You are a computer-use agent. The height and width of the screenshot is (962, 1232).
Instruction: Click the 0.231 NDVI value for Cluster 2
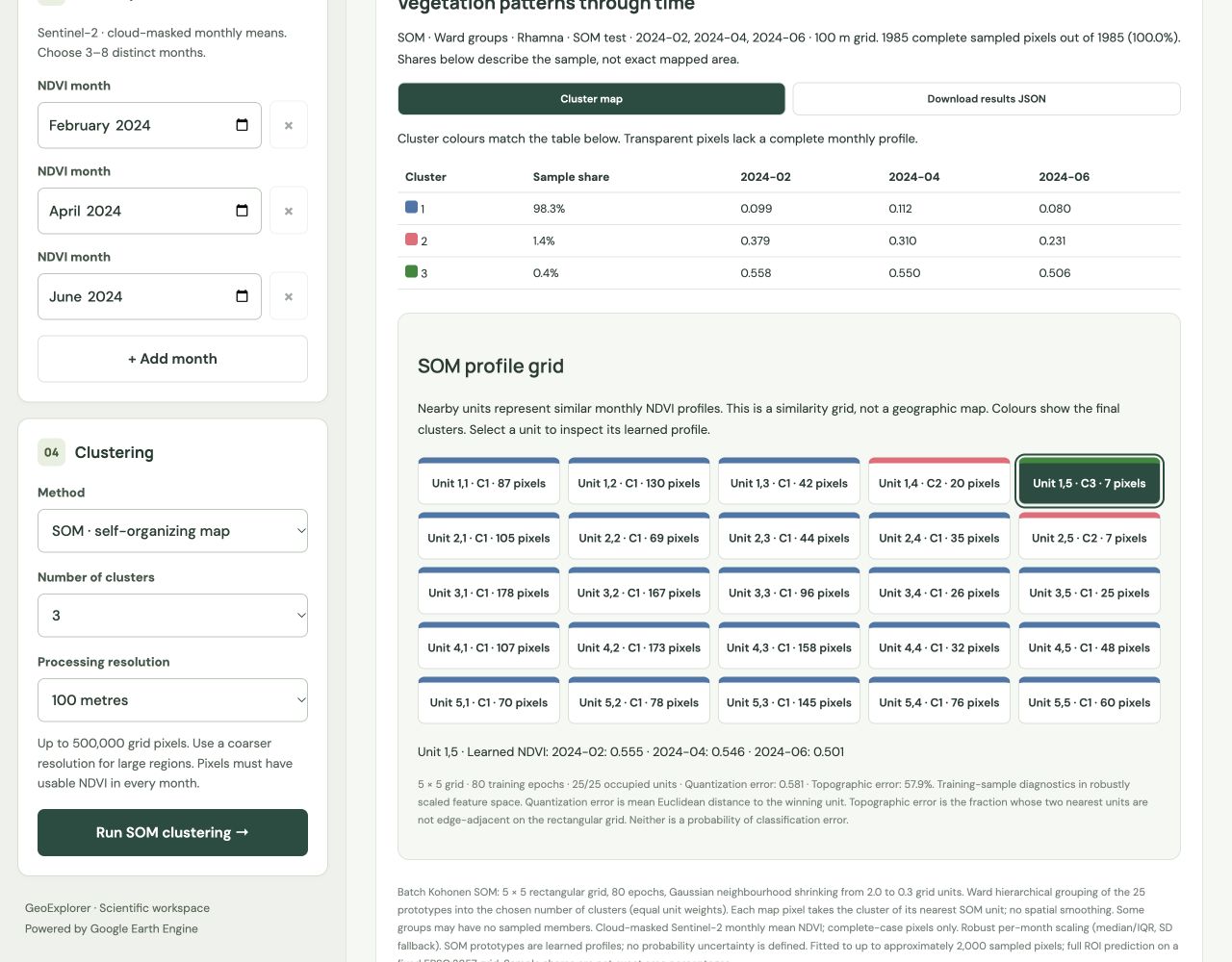[x=1052, y=240]
